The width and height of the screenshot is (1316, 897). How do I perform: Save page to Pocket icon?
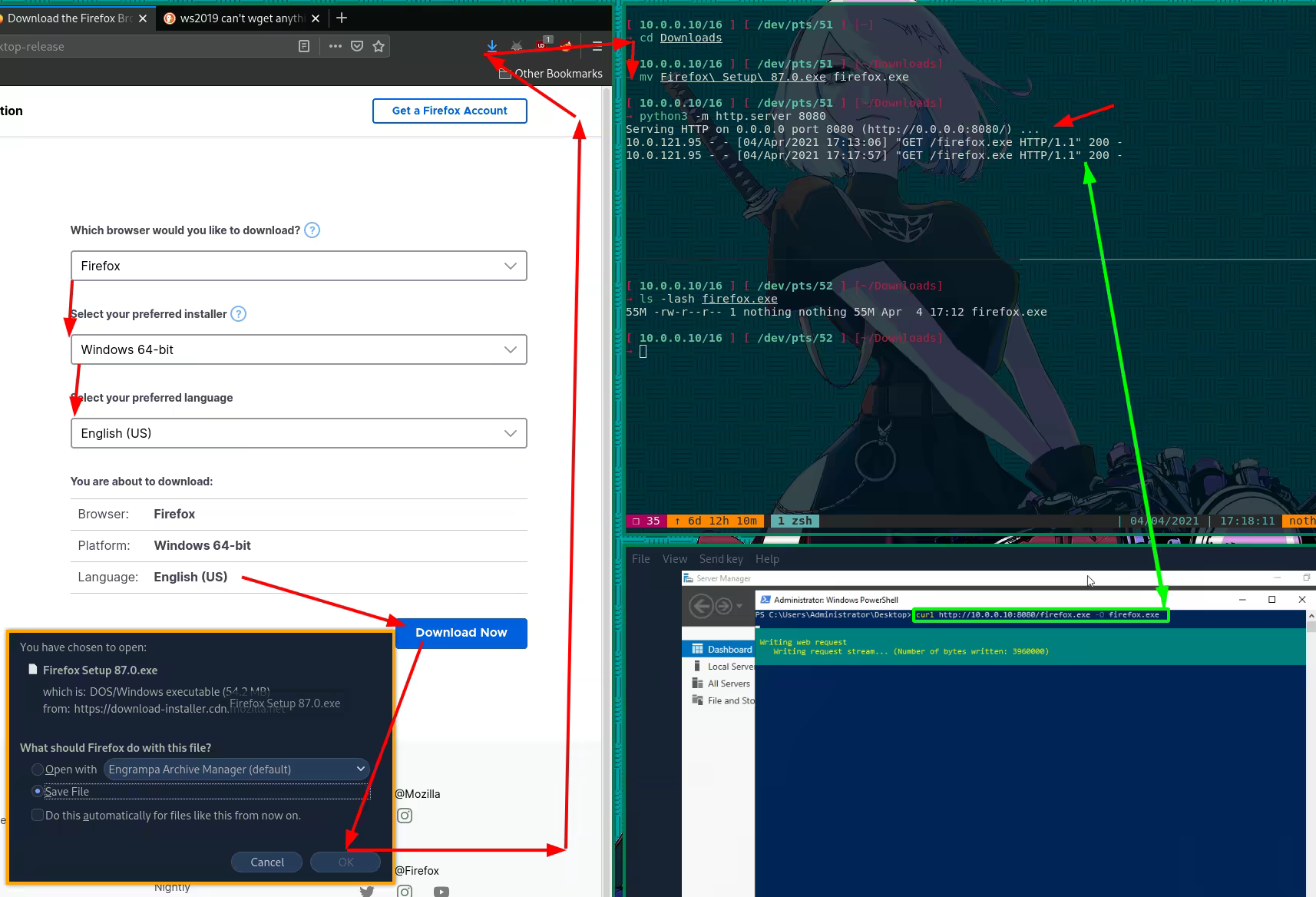(357, 46)
